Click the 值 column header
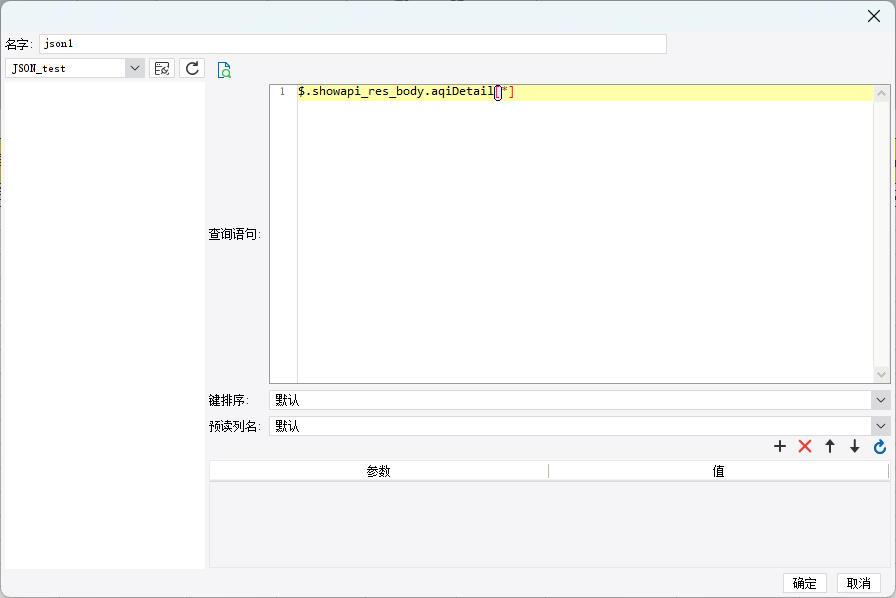Screen dimensions: 896x598 click(x=718, y=471)
